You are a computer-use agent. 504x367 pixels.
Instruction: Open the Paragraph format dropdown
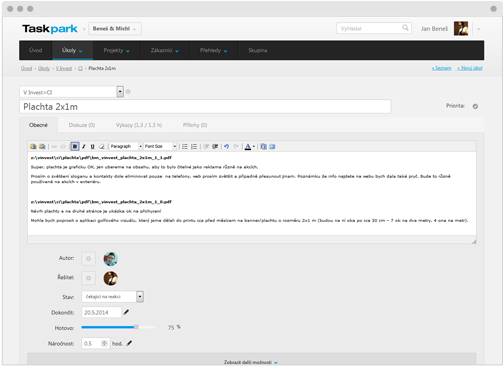[126, 146]
